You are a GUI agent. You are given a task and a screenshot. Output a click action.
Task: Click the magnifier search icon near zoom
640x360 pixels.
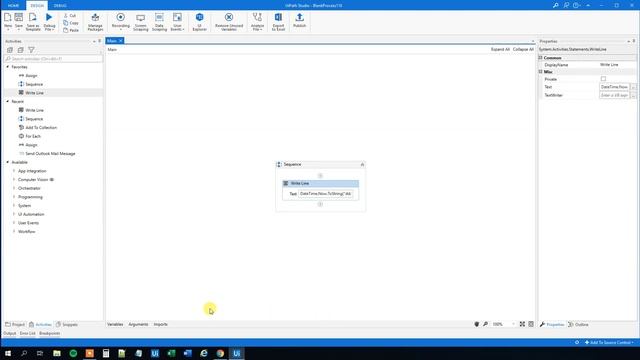pos(485,324)
